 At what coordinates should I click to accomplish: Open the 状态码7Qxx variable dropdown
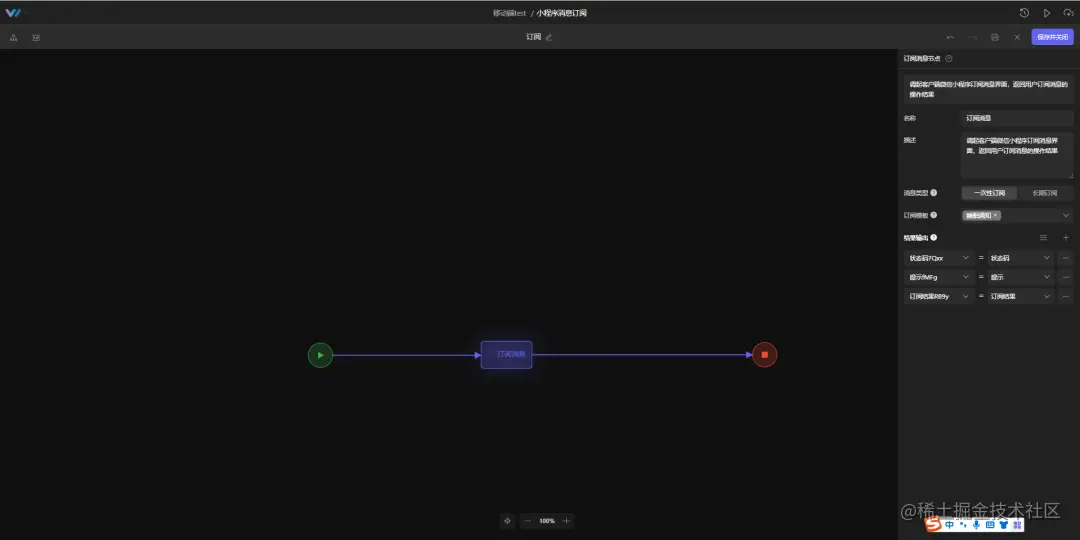938,258
